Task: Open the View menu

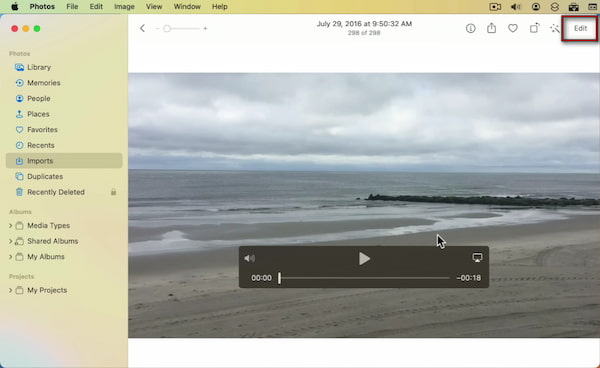Action: coord(154,7)
